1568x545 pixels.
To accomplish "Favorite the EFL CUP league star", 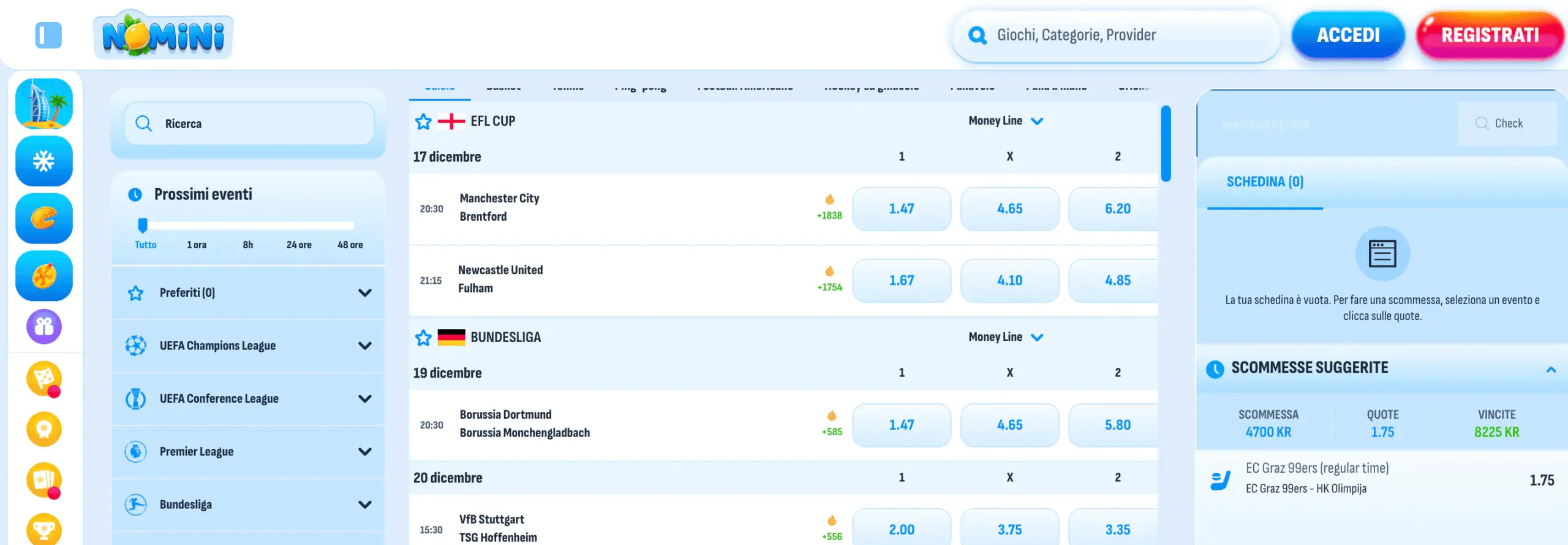I will (423, 121).
